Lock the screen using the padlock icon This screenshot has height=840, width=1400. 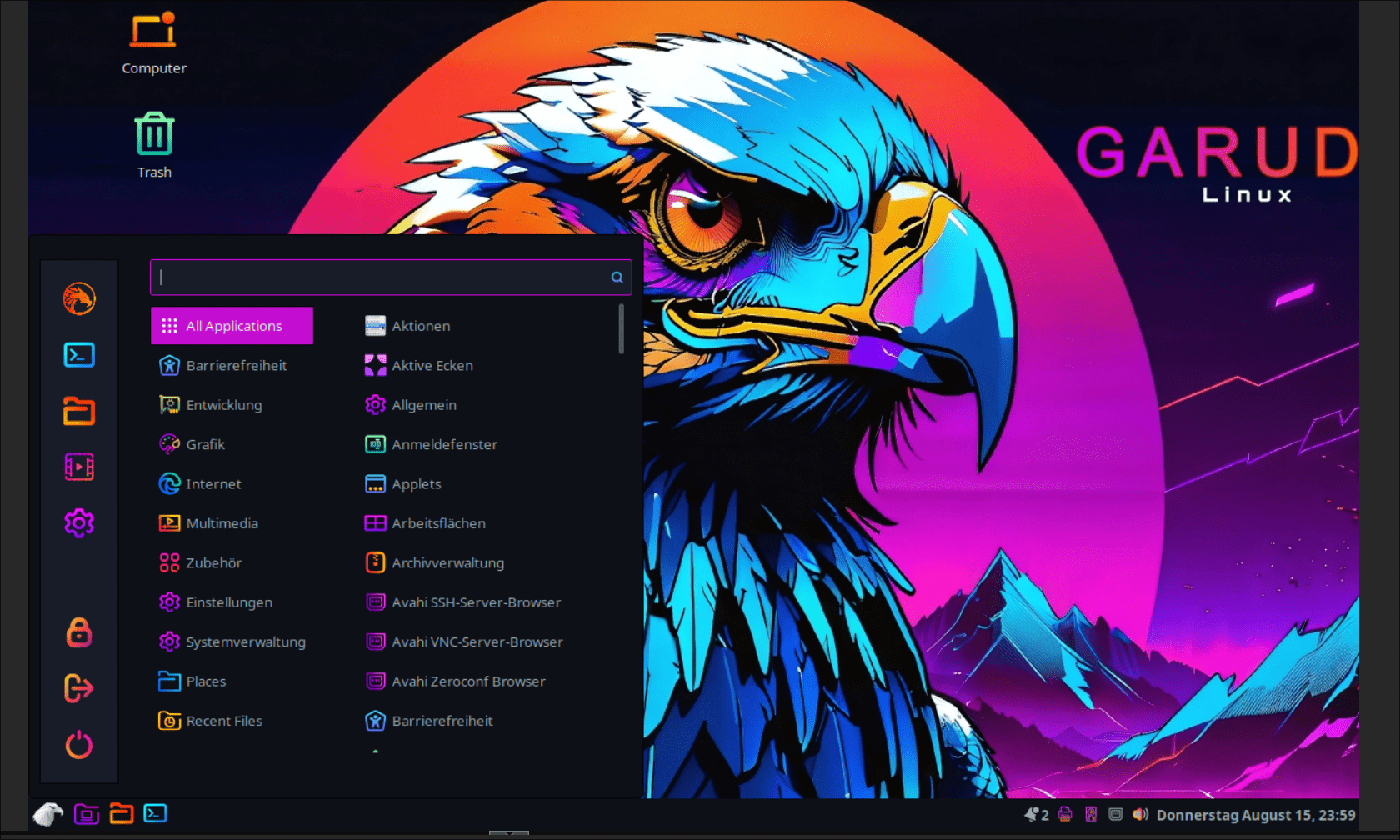(79, 632)
